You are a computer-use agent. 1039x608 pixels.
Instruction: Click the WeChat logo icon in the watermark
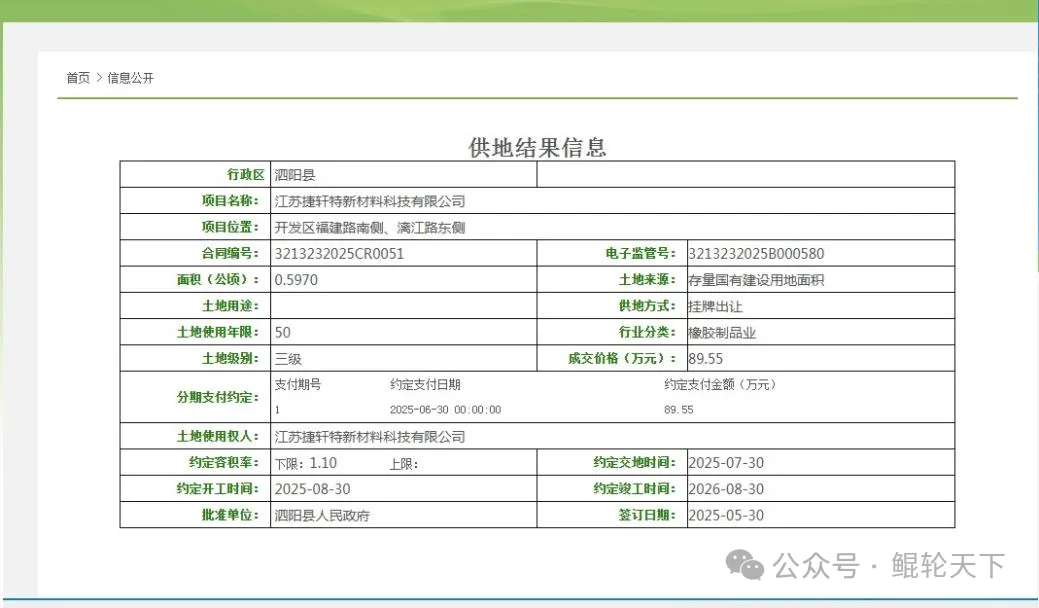pyautogui.click(x=745, y=566)
